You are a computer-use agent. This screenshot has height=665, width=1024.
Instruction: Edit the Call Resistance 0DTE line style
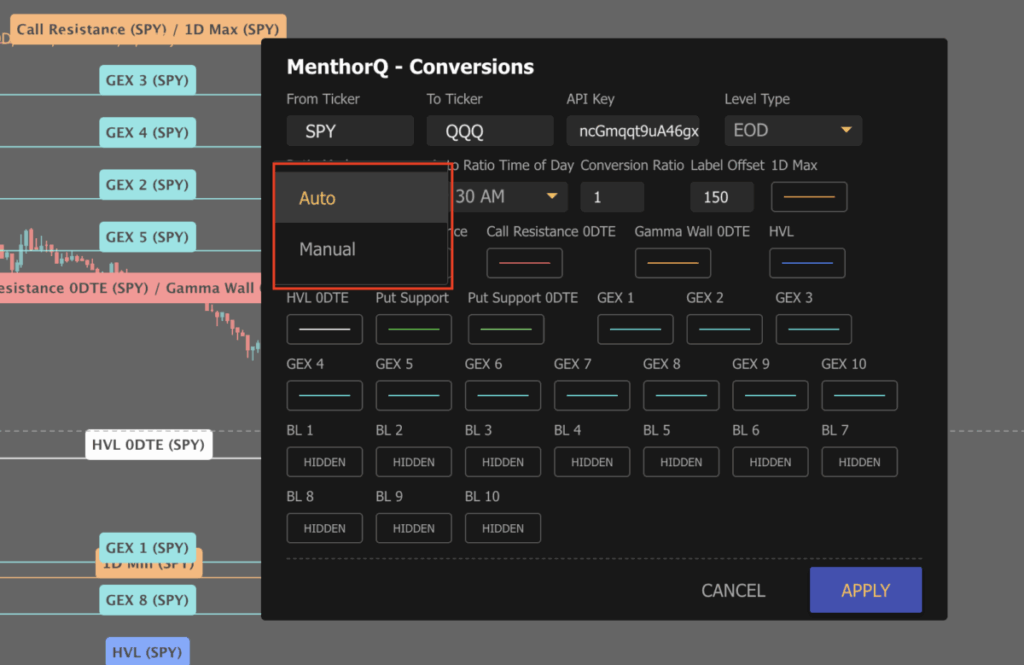pos(524,263)
